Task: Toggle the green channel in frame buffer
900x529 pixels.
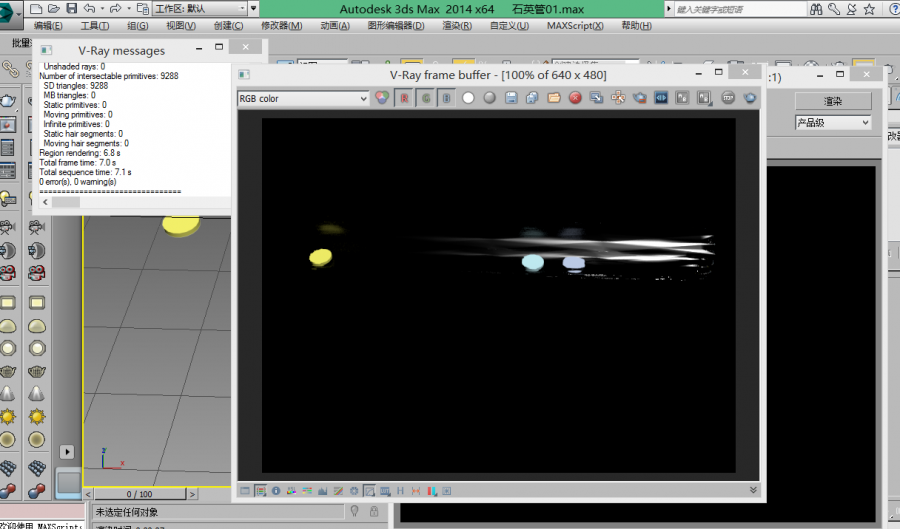Action: pos(425,98)
